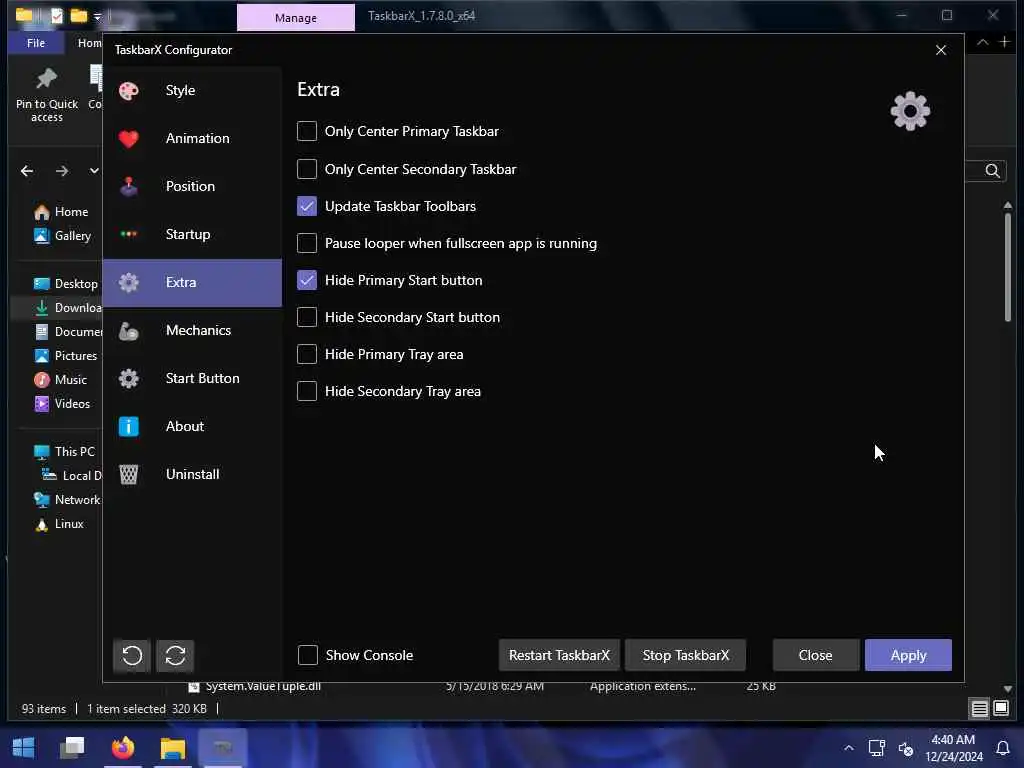Click the Restart TaskbarX button
This screenshot has width=1024, height=768.
559,655
